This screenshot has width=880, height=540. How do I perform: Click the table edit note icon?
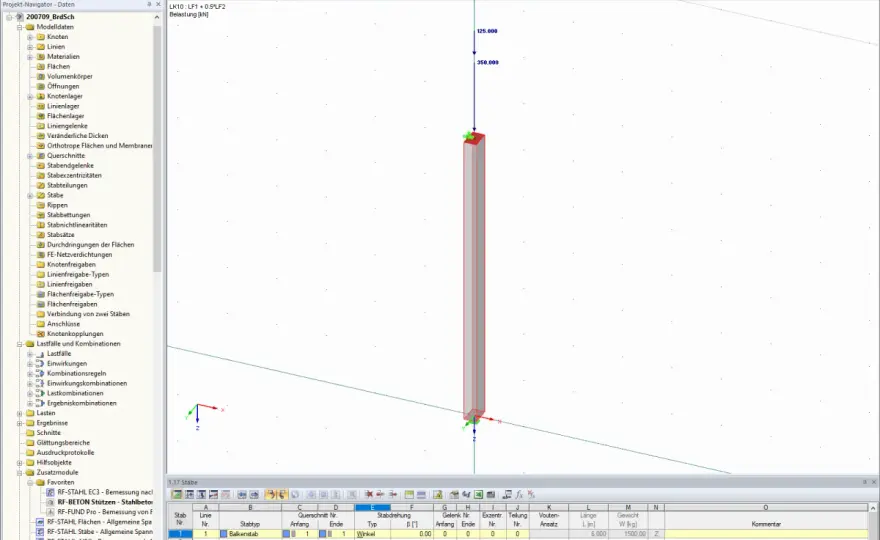438,495
